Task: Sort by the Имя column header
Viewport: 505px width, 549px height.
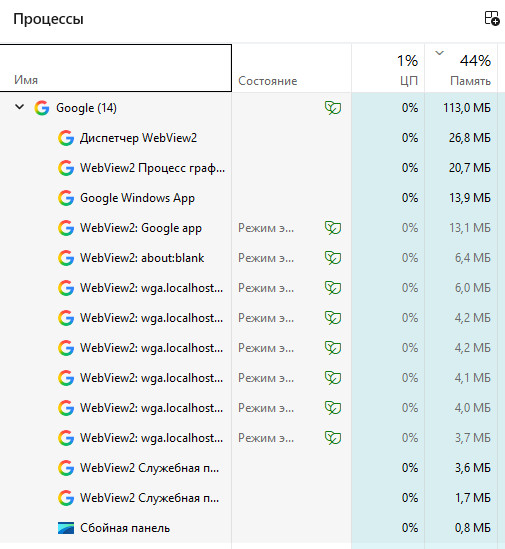Action: pos(116,68)
